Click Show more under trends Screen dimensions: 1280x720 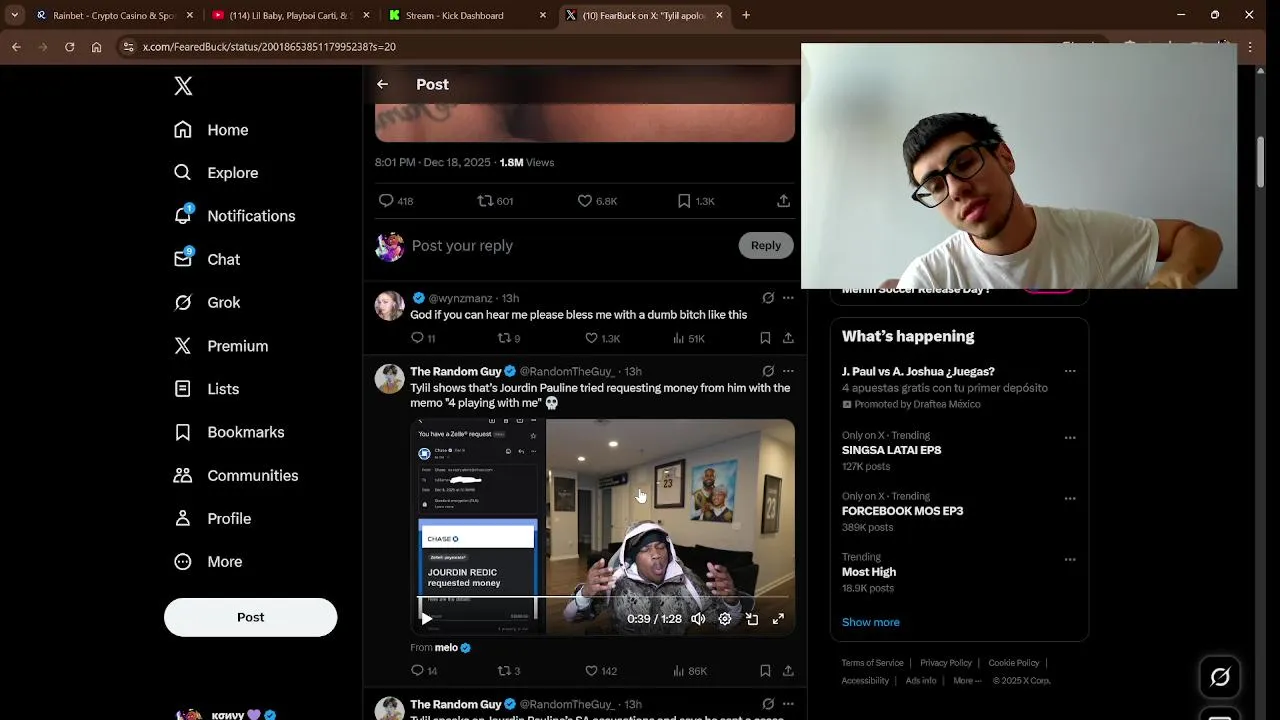tap(870, 622)
